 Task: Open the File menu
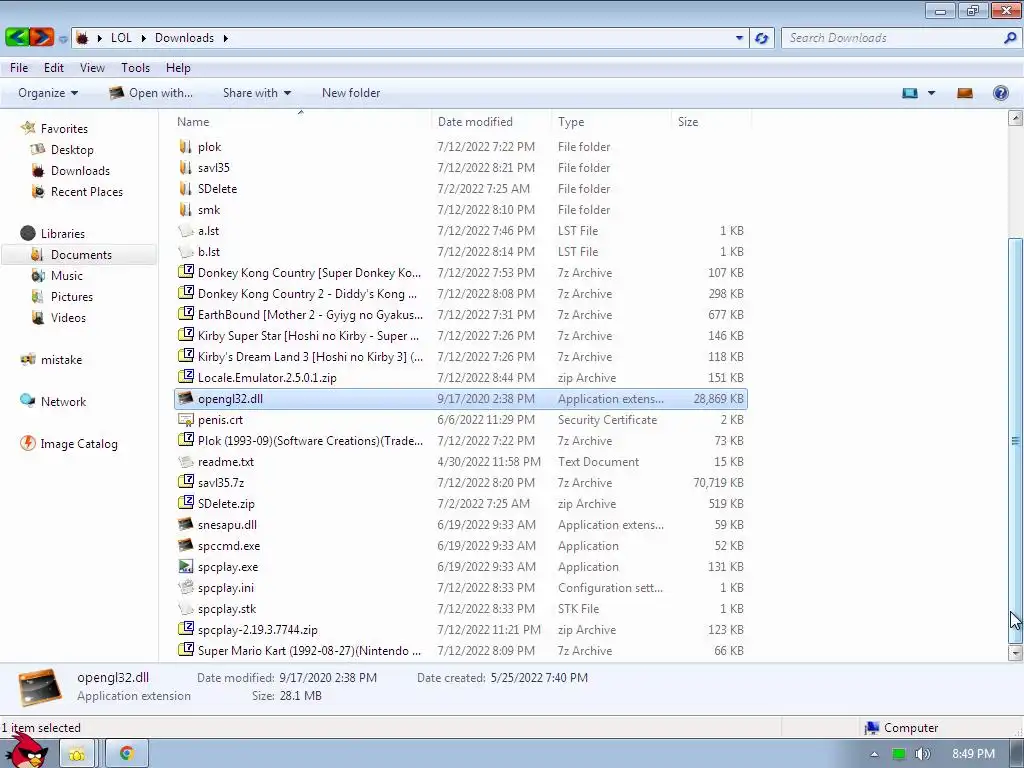[x=19, y=68]
